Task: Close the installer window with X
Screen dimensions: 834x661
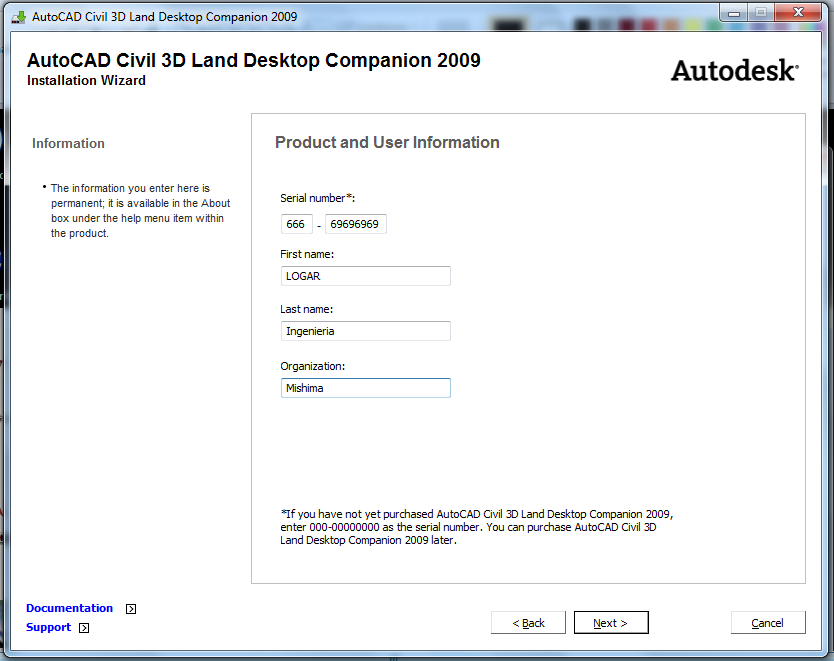Action: pos(798,13)
